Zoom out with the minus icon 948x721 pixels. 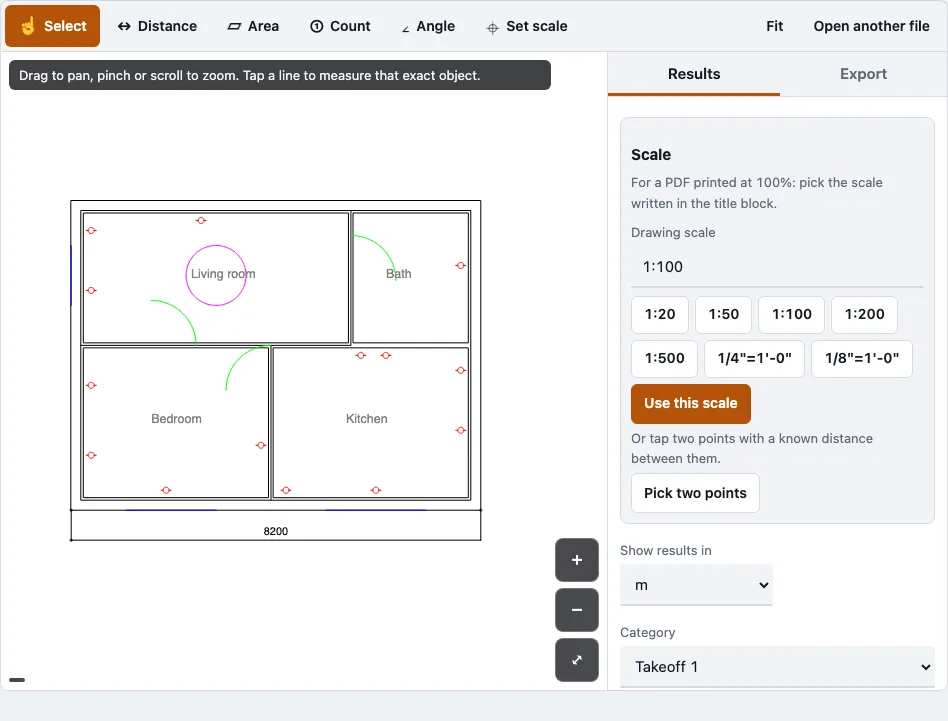tap(577, 610)
